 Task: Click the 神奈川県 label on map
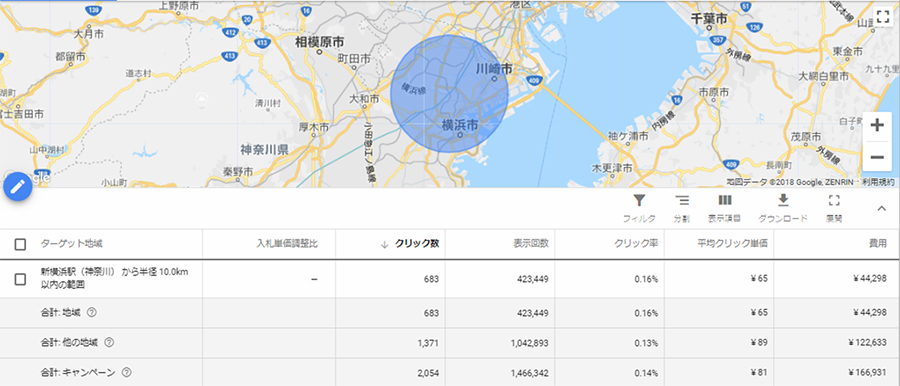pyautogui.click(x=265, y=150)
